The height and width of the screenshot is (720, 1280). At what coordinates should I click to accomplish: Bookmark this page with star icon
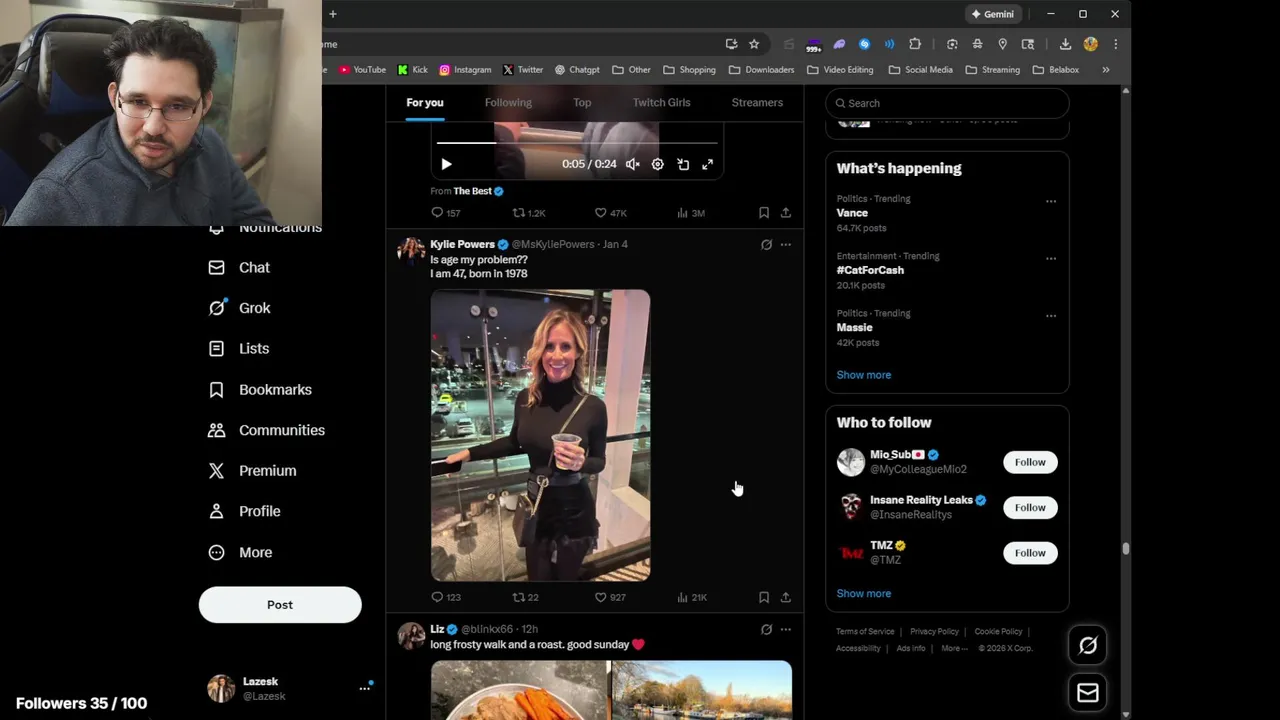point(754,44)
